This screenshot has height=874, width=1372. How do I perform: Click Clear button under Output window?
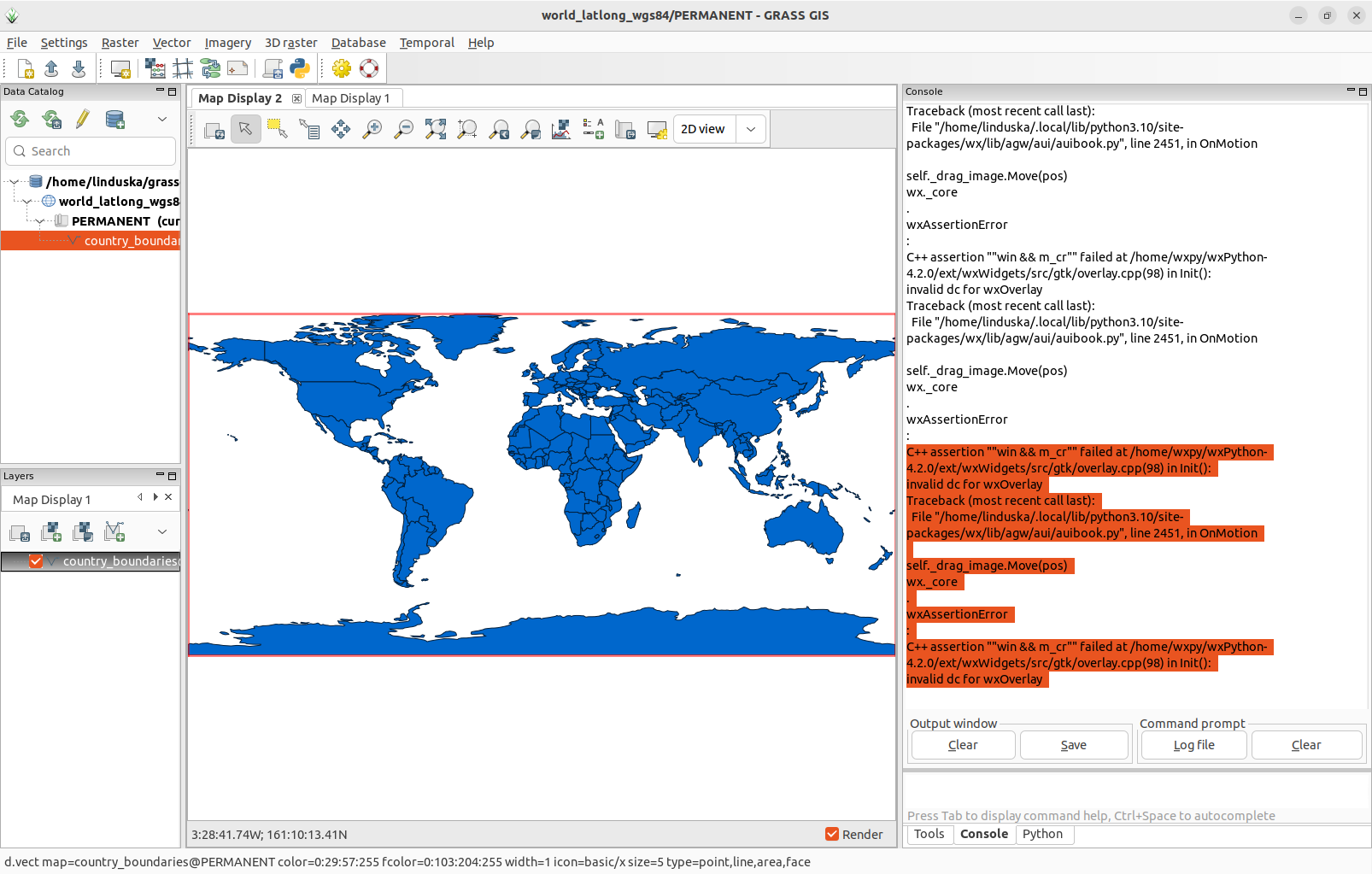[x=963, y=745]
